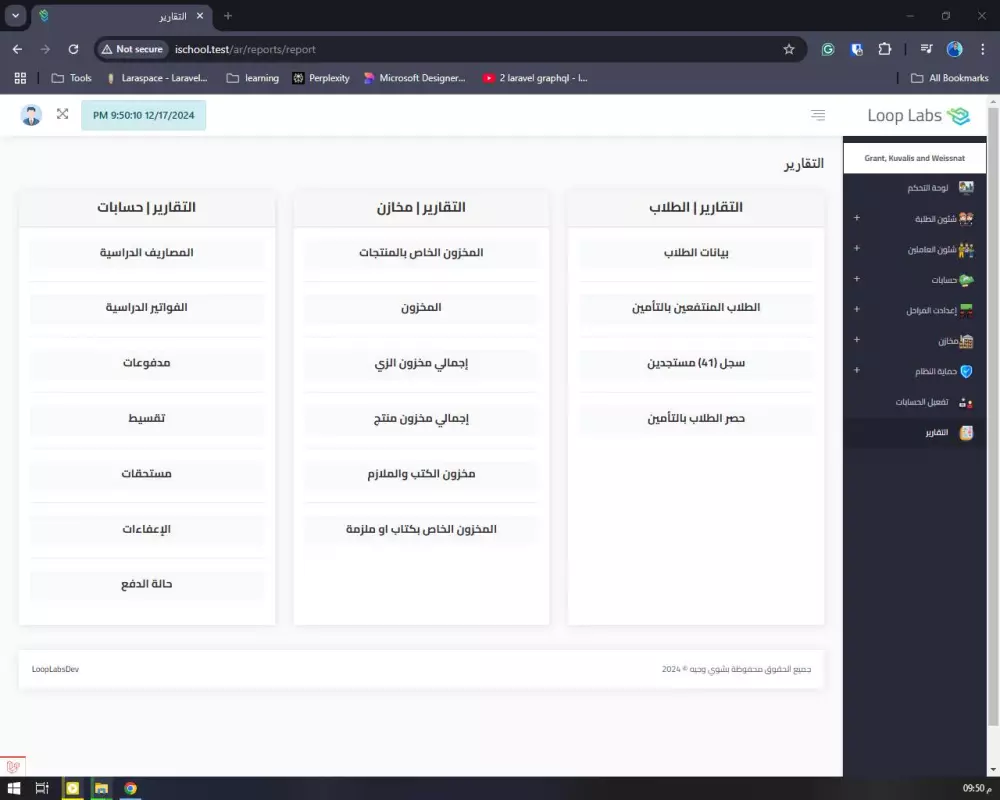Viewport: 1000px width, 800px height.
Task: Expand the حسابات accounts section with its plus
Action: 856,279
